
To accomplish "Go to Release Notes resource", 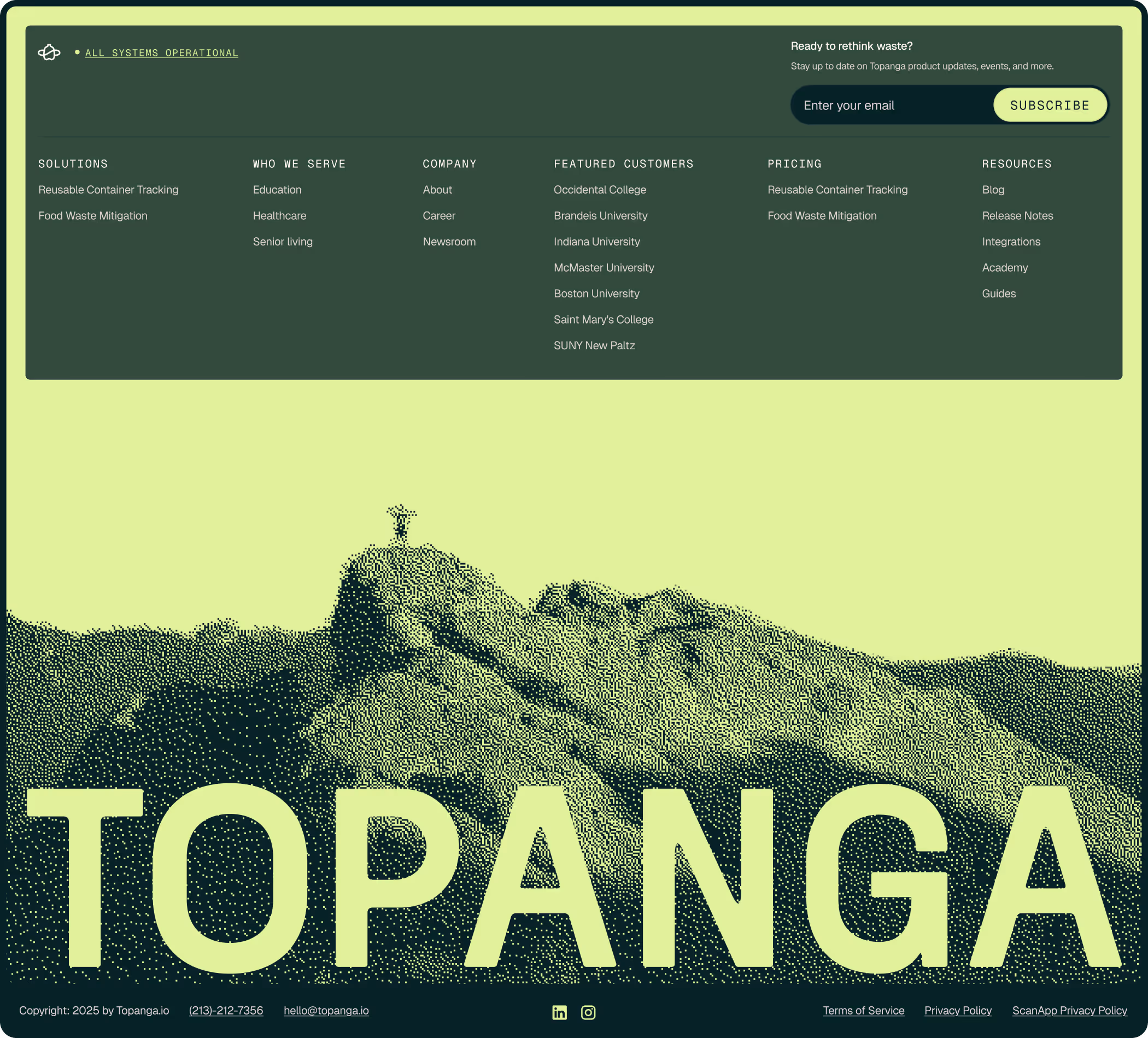I will (x=1017, y=216).
